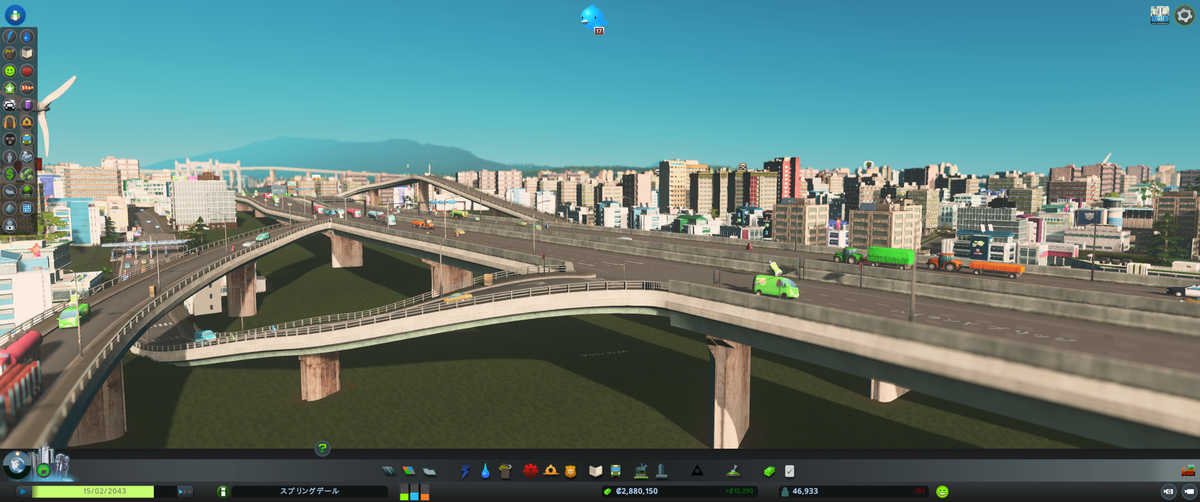Activate the bulldozer tool

(1188, 470)
